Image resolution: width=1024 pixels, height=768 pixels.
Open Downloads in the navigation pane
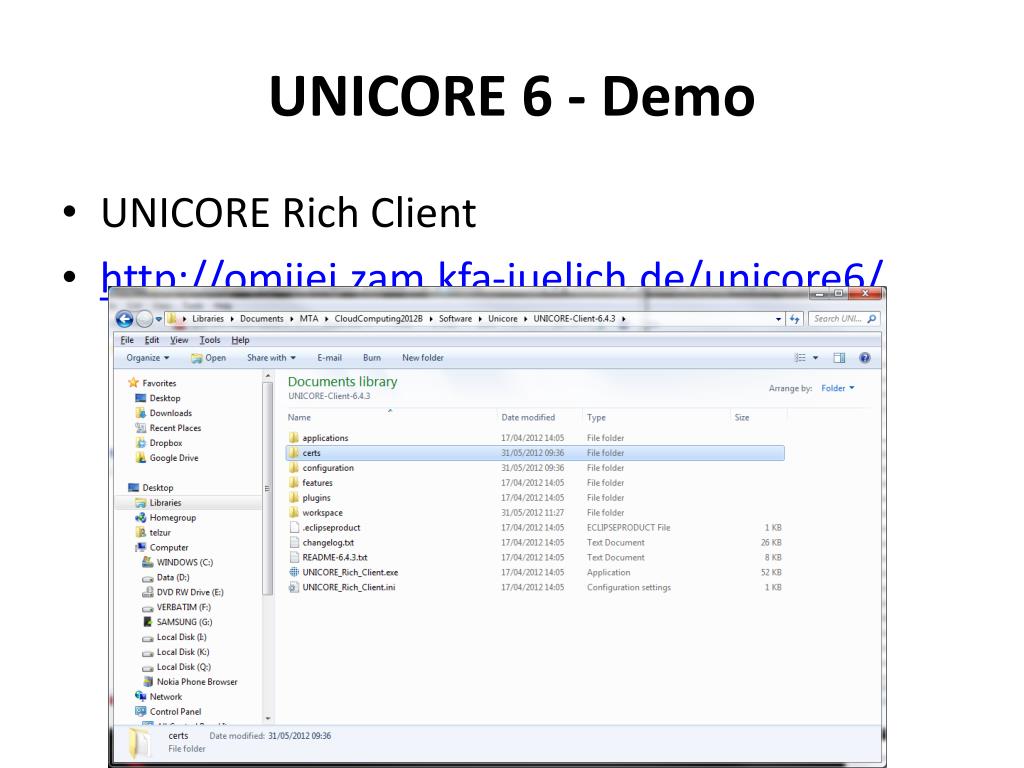click(x=170, y=413)
